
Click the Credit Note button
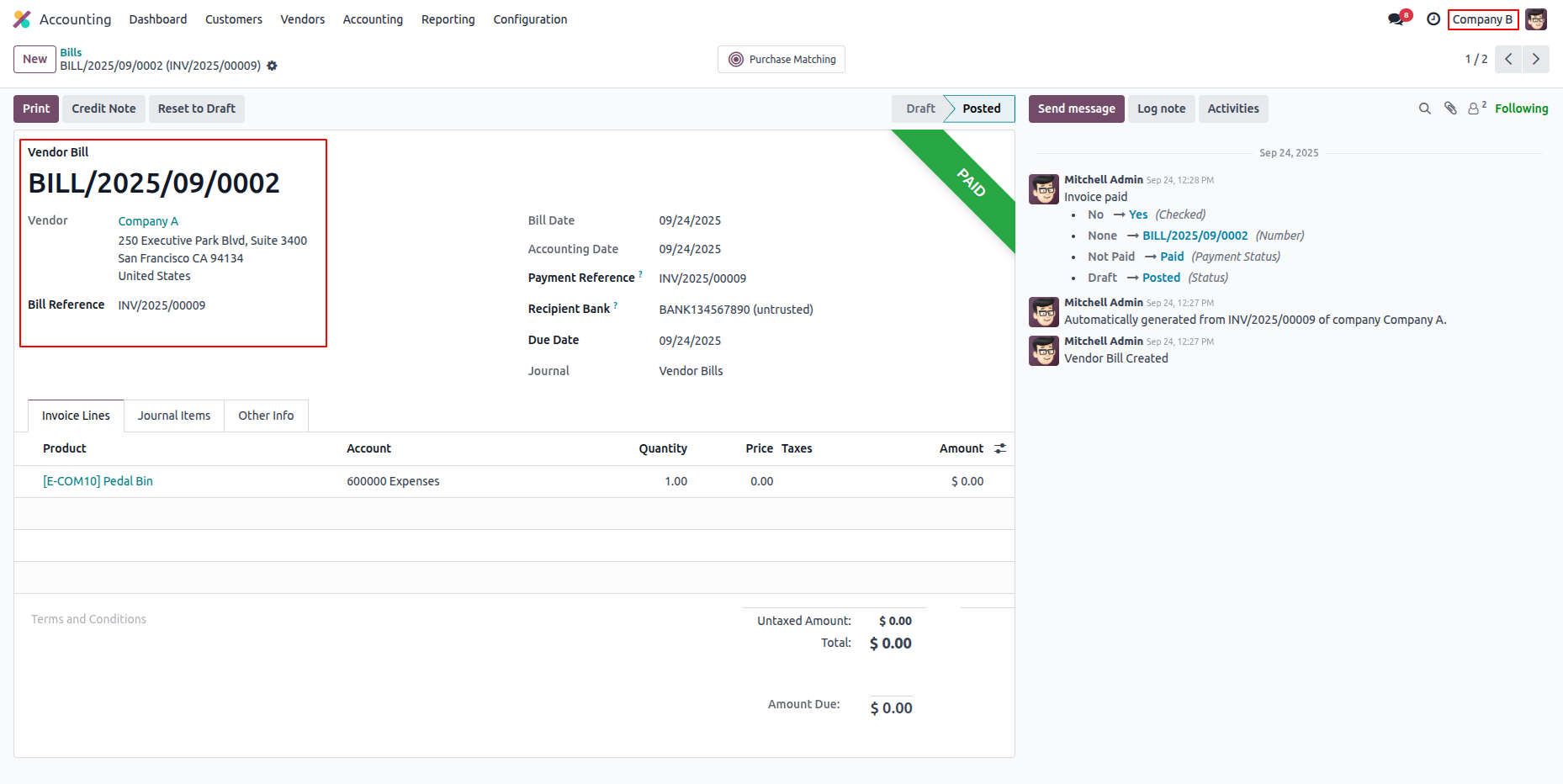tap(103, 109)
